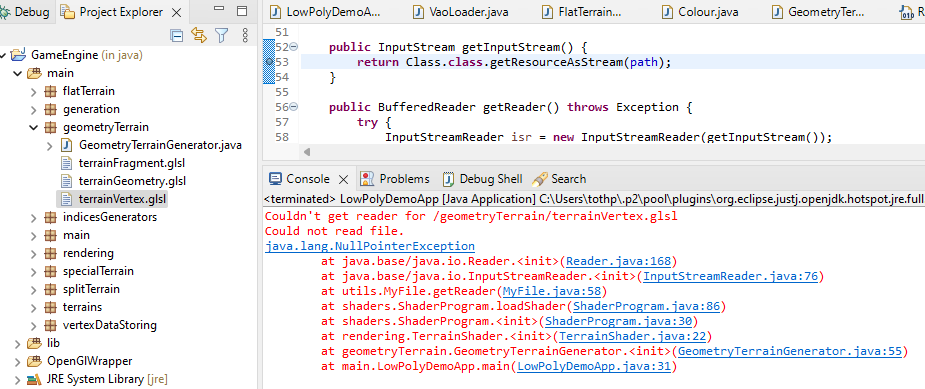Image resolution: width=925 pixels, height=389 pixels.
Task: Close the Project Explorer tab
Action: (x=176, y=12)
